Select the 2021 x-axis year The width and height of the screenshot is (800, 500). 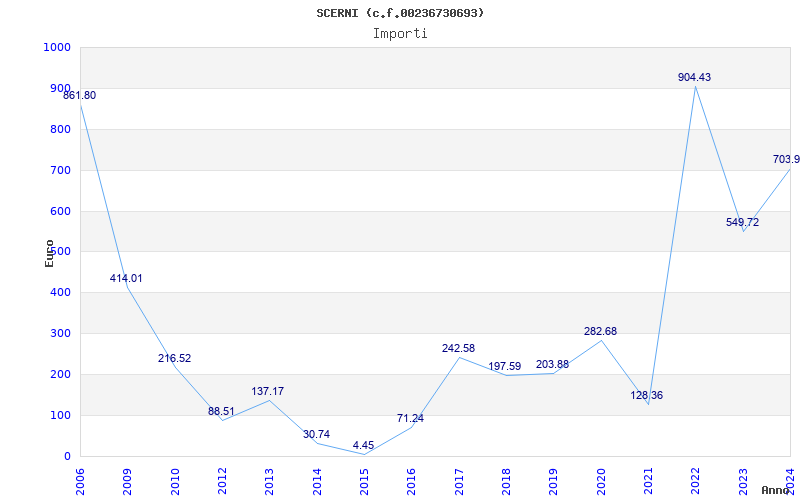click(648, 482)
